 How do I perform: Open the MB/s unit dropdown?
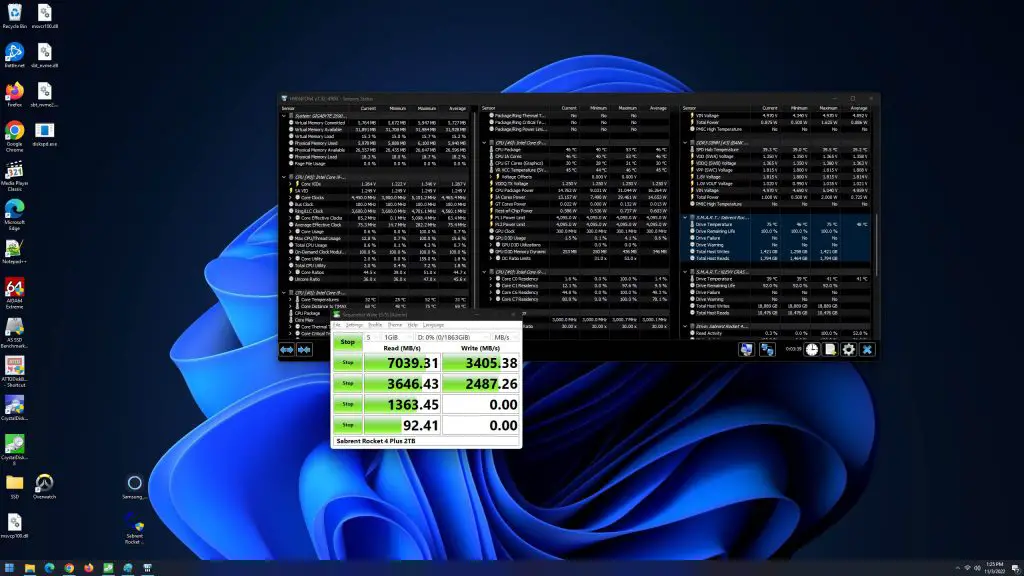coord(505,338)
